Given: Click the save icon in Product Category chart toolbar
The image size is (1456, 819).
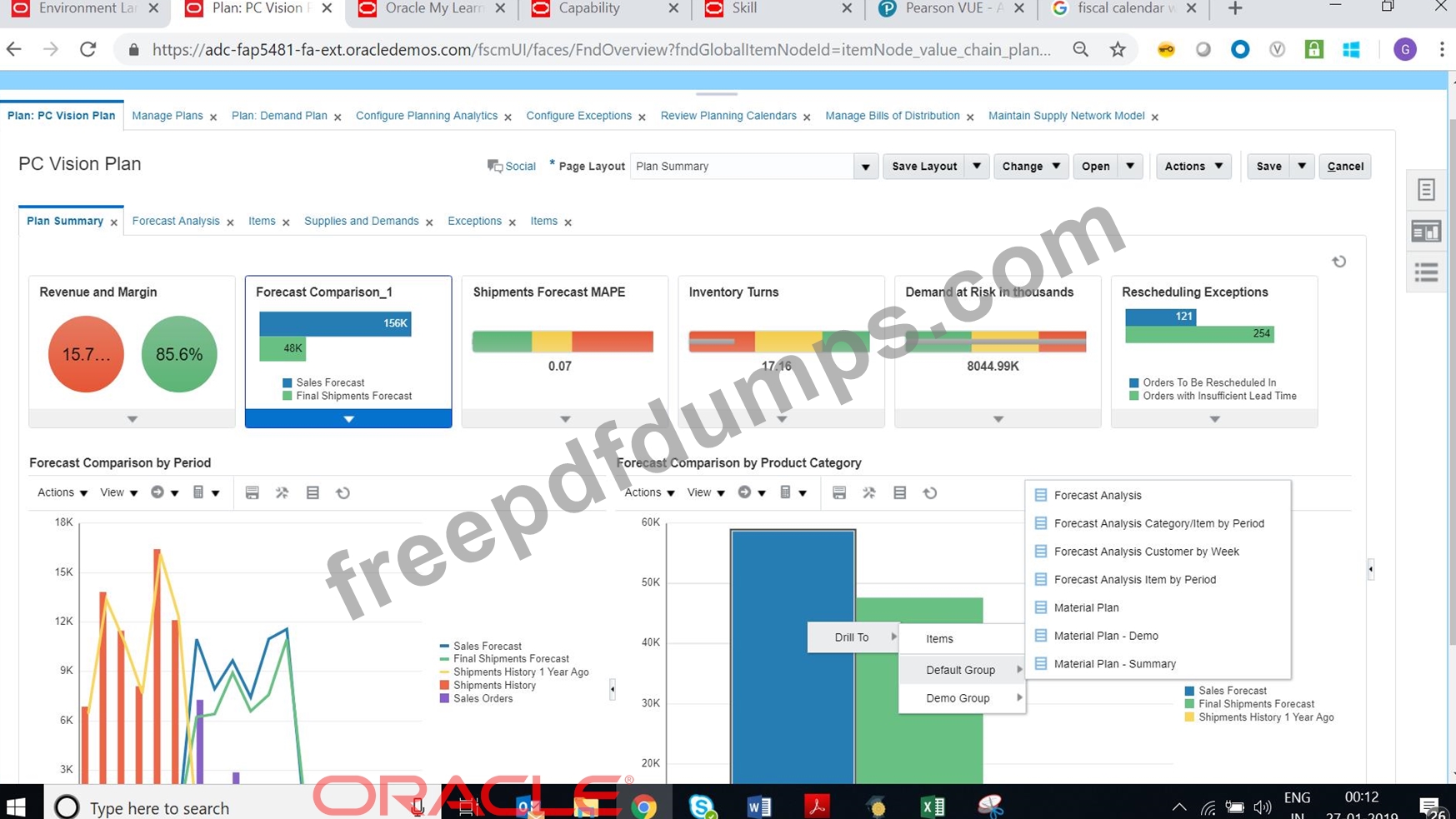Looking at the screenshot, I should (839, 493).
